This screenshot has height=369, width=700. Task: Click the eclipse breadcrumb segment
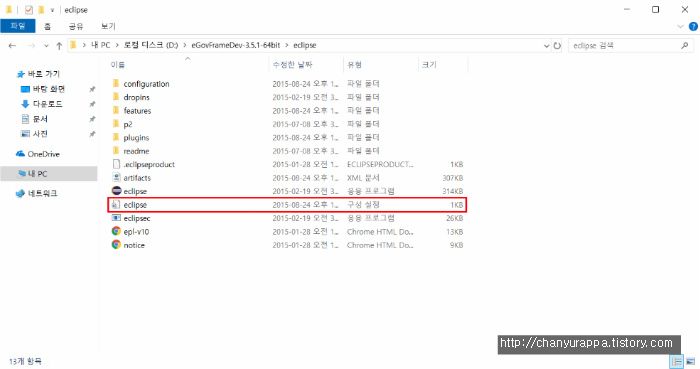(304, 45)
